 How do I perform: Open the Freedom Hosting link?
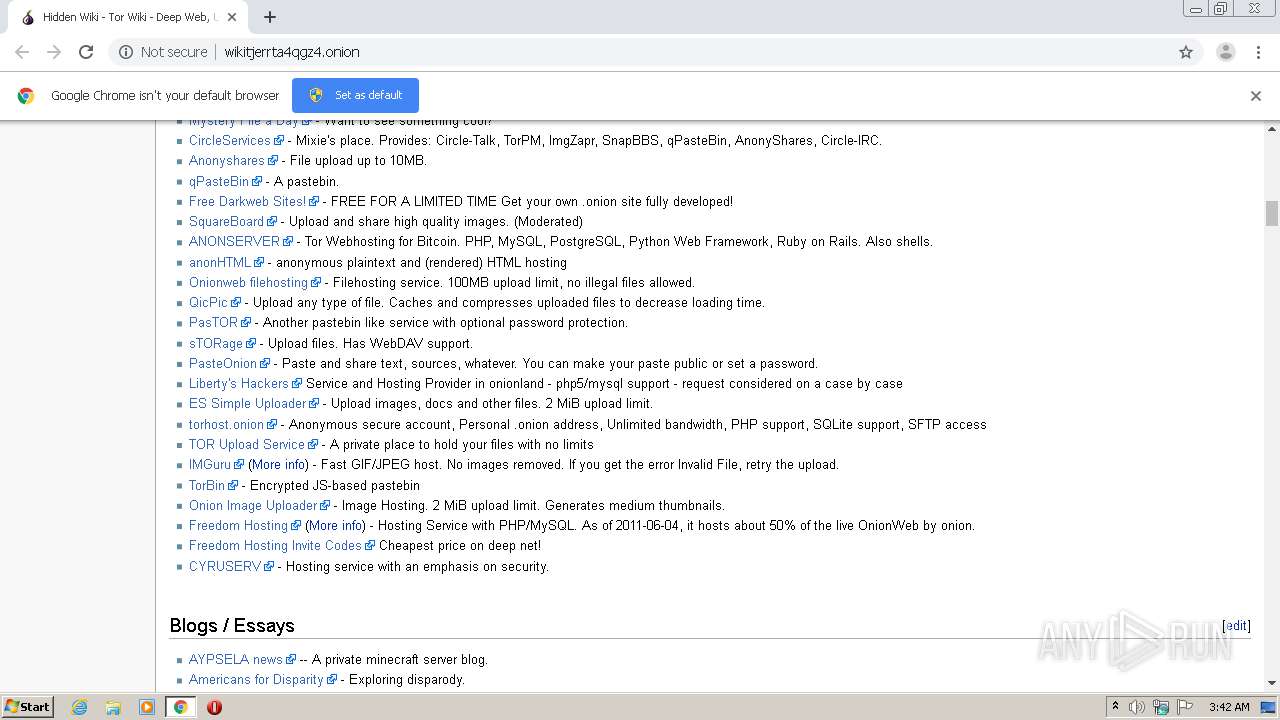238,526
